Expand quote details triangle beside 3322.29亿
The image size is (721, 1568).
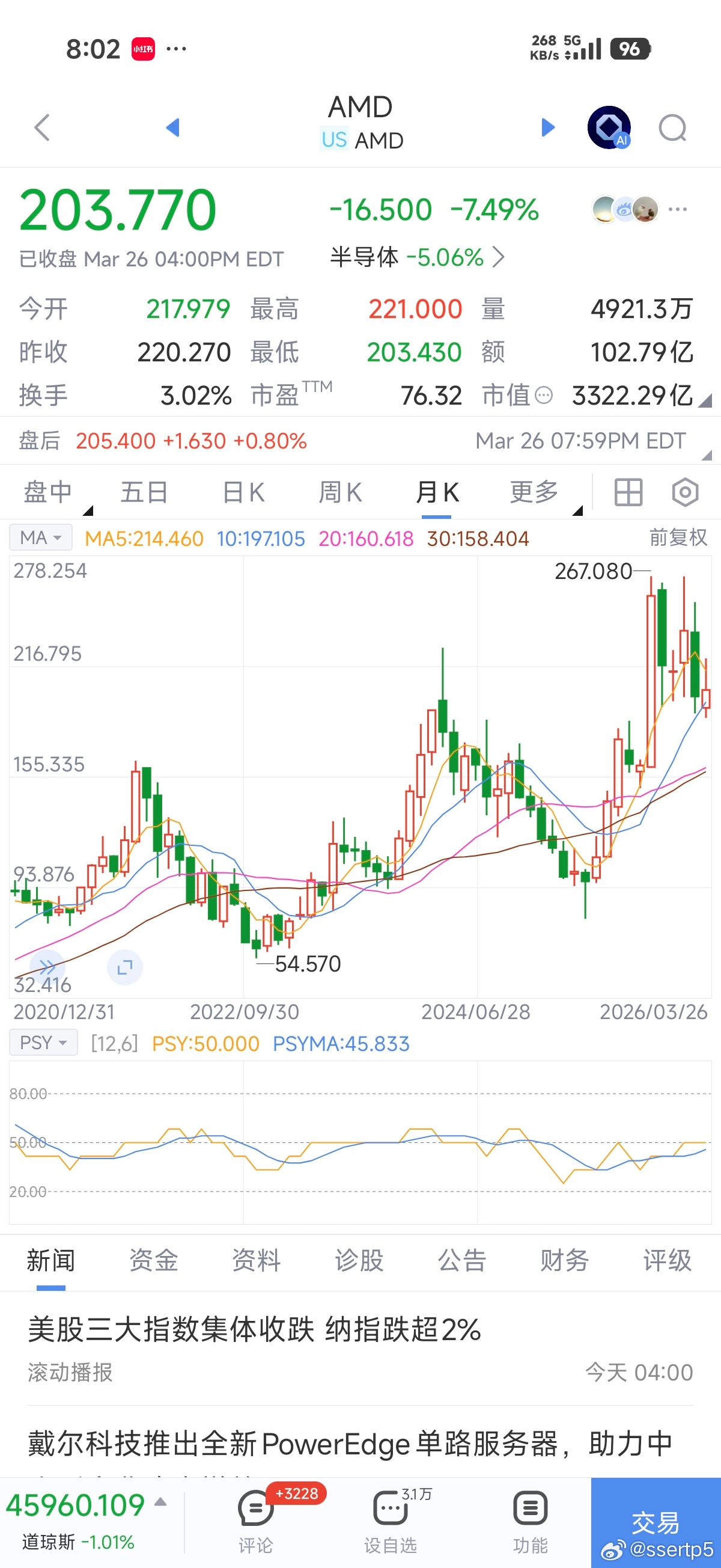[x=705, y=400]
